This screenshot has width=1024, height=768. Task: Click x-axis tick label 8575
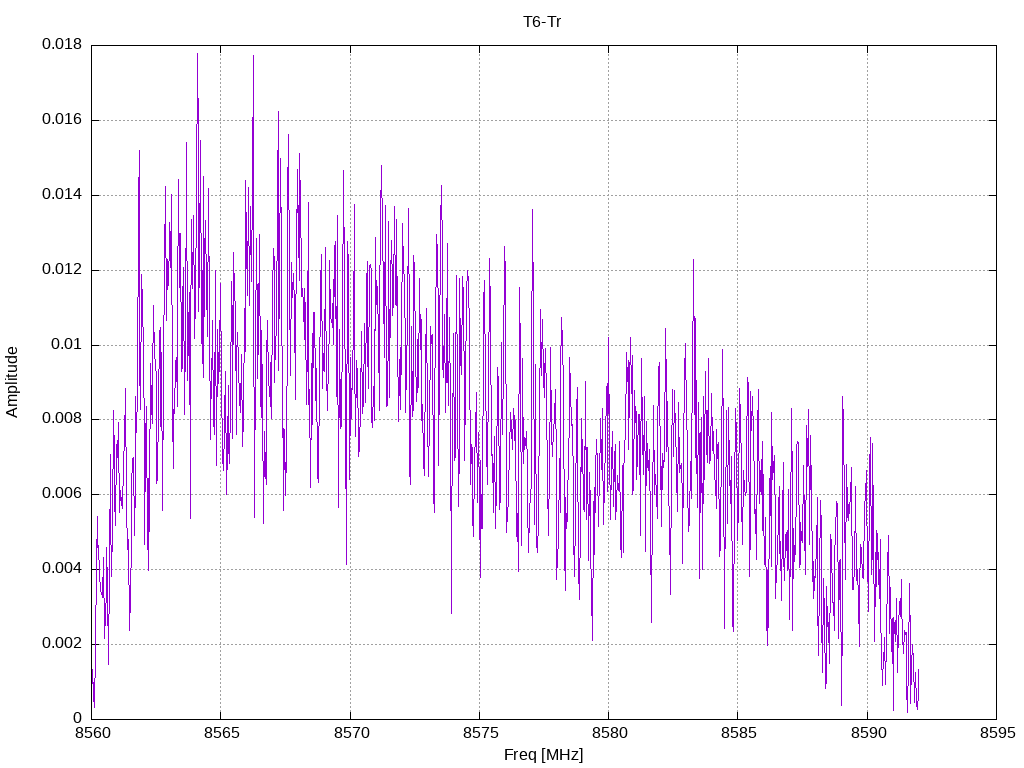tap(480, 733)
